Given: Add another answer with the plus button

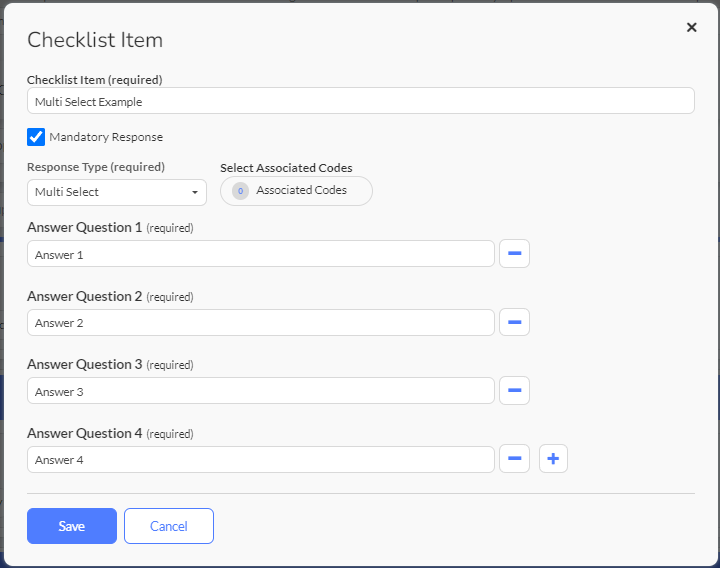Looking at the screenshot, I should pyautogui.click(x=553, y=458).
